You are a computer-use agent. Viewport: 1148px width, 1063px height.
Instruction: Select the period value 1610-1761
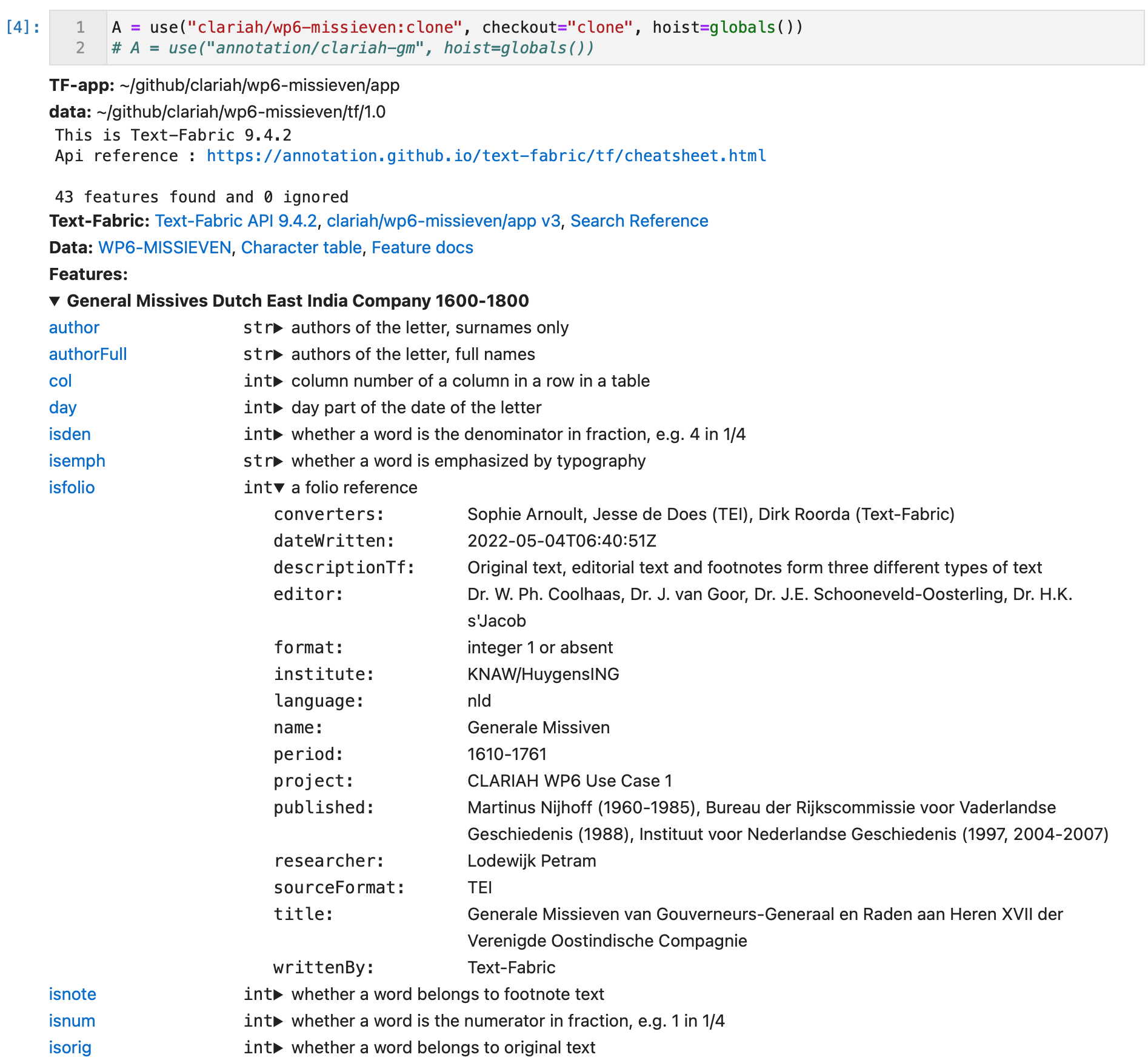point(507,755)
